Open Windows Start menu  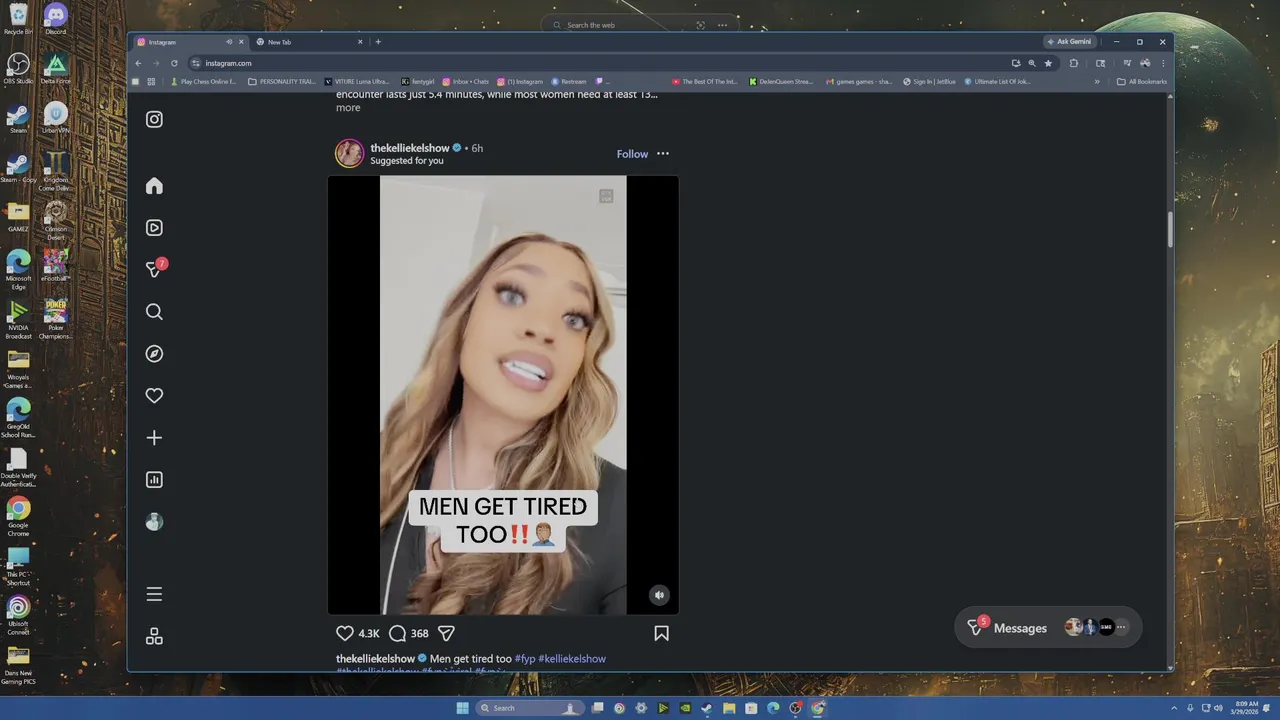coord(462,708)
